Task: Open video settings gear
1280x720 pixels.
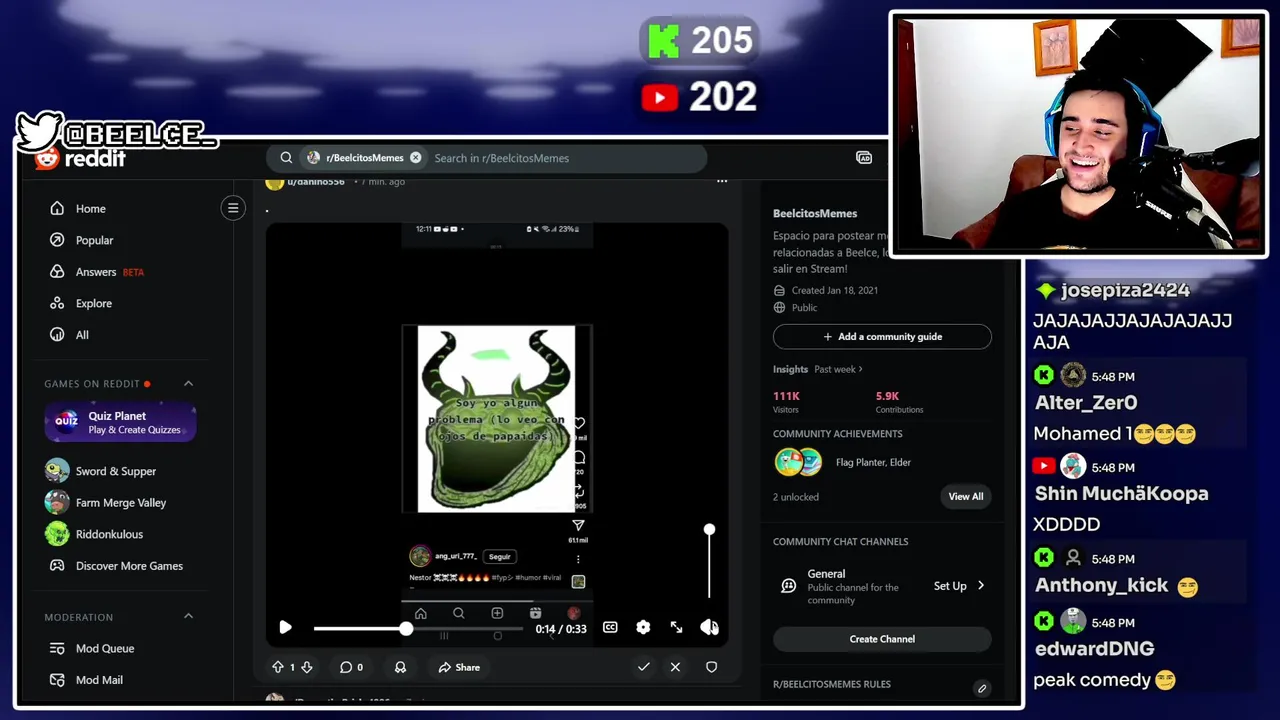Action: point(643,627)
